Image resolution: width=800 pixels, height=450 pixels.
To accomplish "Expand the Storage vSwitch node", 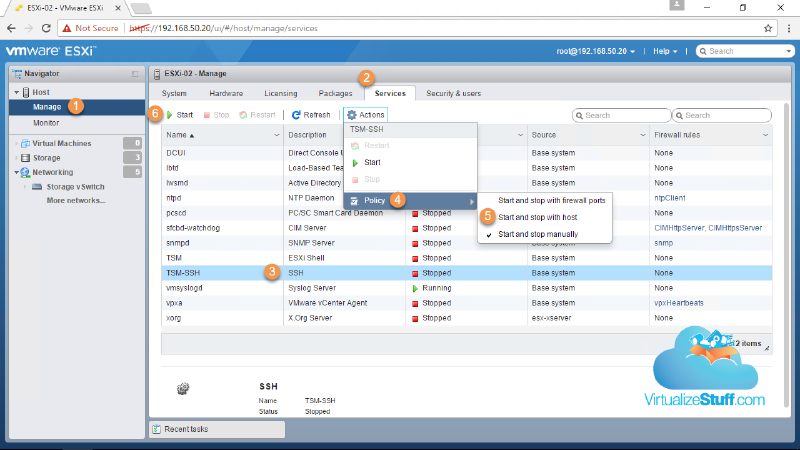I will 24,187.
